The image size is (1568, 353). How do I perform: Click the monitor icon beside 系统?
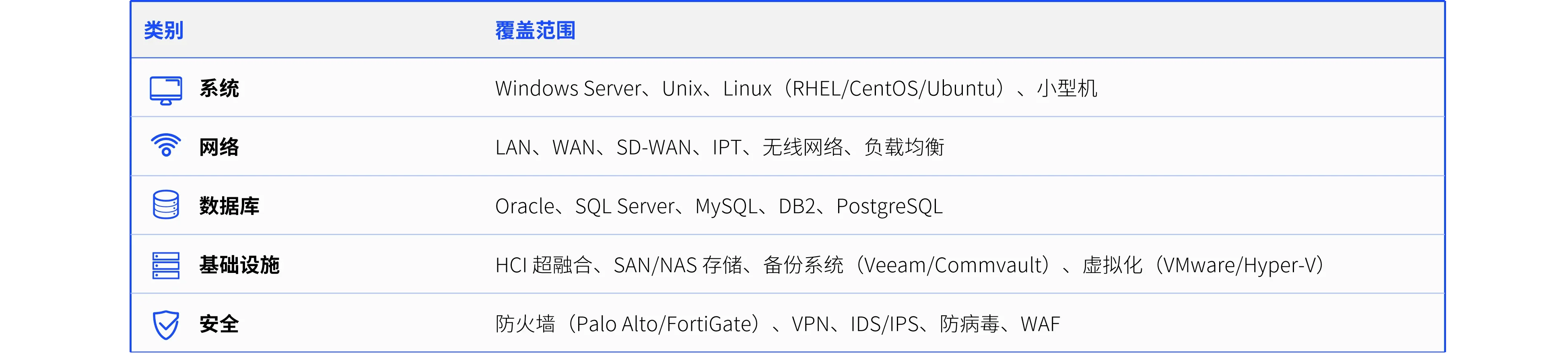[165, 90]
